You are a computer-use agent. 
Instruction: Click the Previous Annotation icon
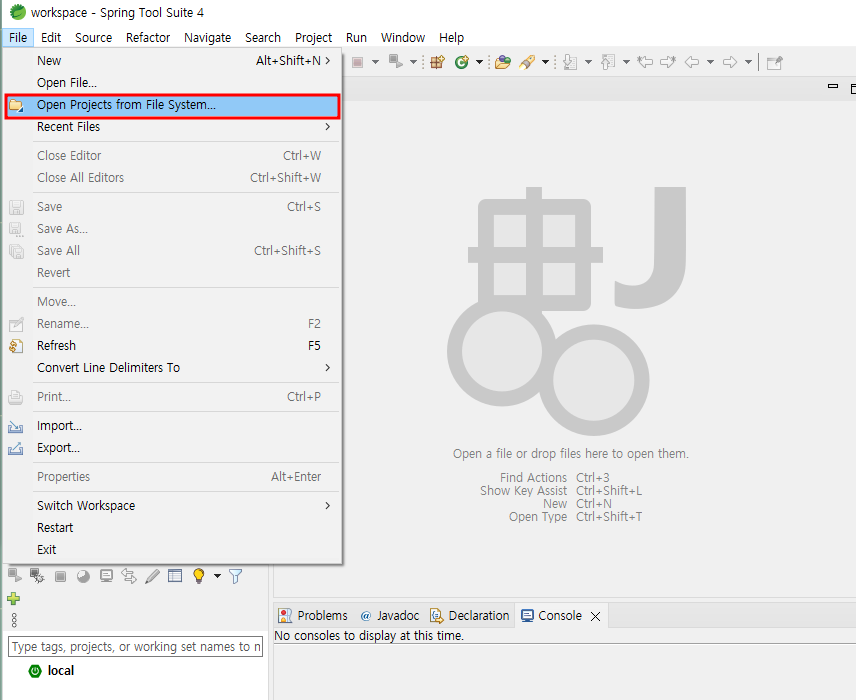608,62
